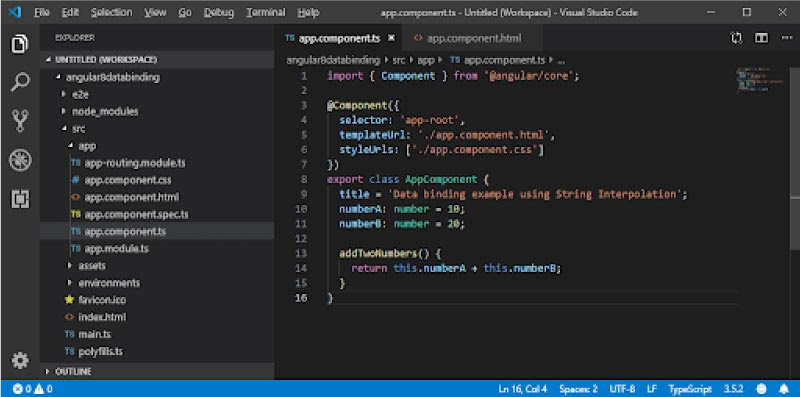Open the Extensions view in activity bar
The image size is (800, 397).
(x=20, y=198)
